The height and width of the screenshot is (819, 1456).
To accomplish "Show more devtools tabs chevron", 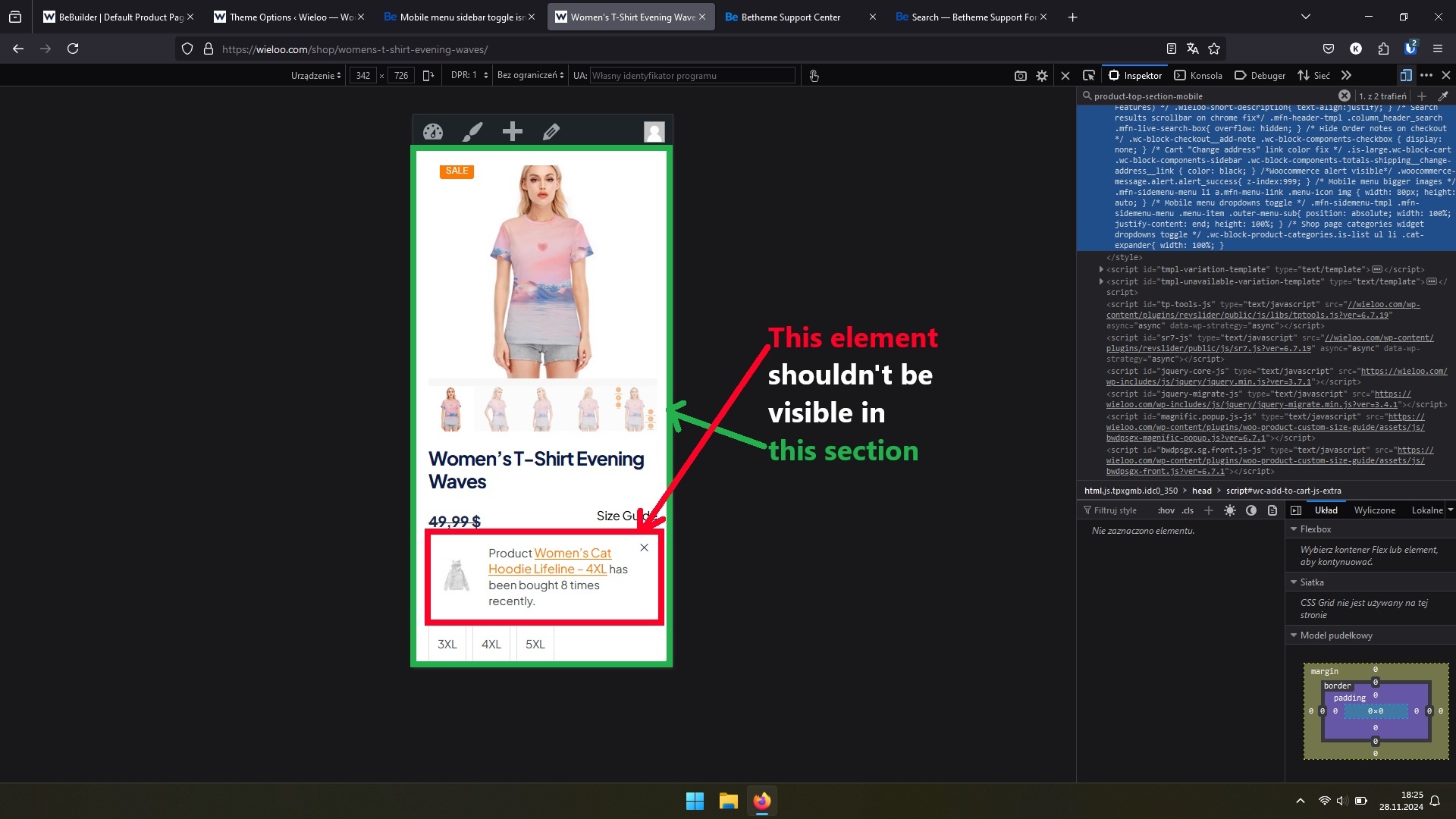I will [1346, 75].
